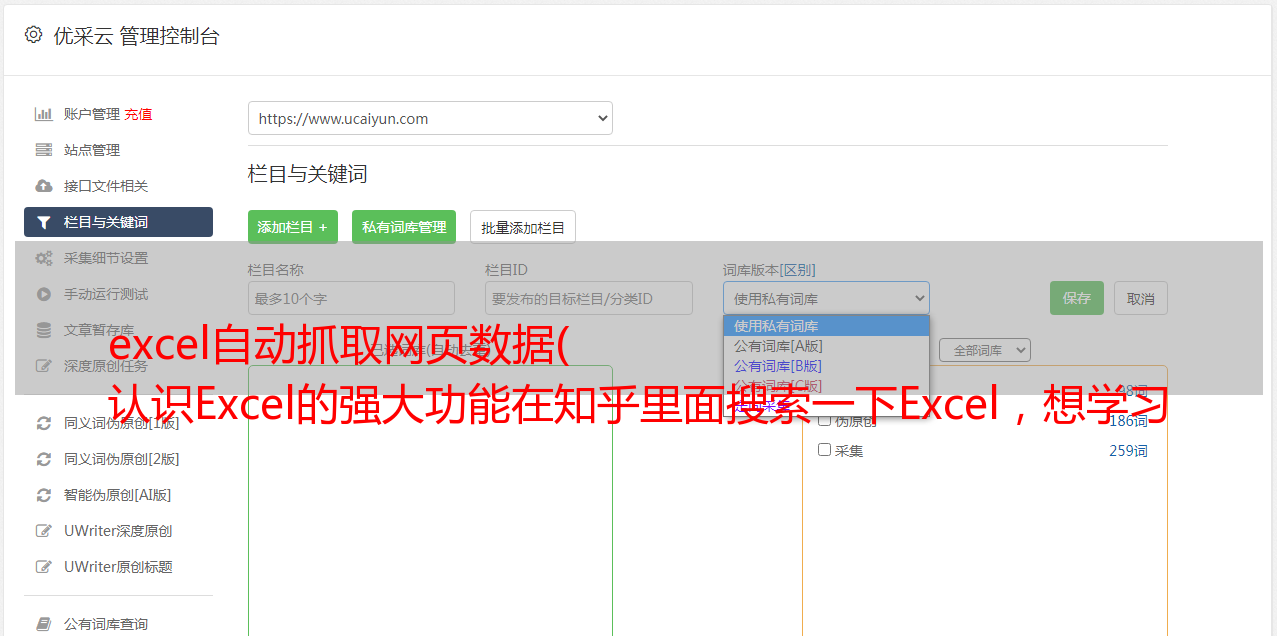Screen dimensions: 1277x636
Task: Click the 186词 count
Action: 1128,421
